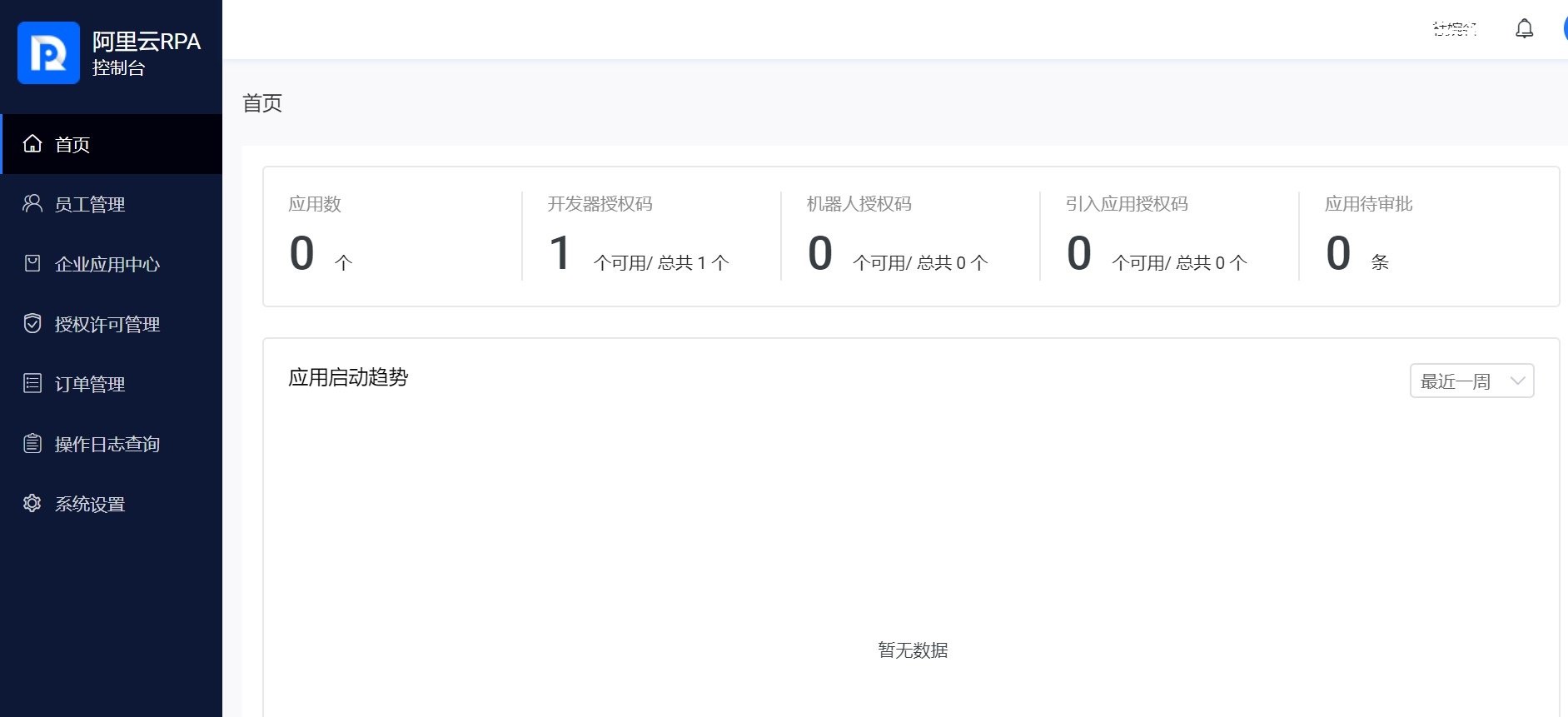Click the chevron arrow in 最近一周 selector
This screenshot has width=1568, height=717.
coord(1517,381)
